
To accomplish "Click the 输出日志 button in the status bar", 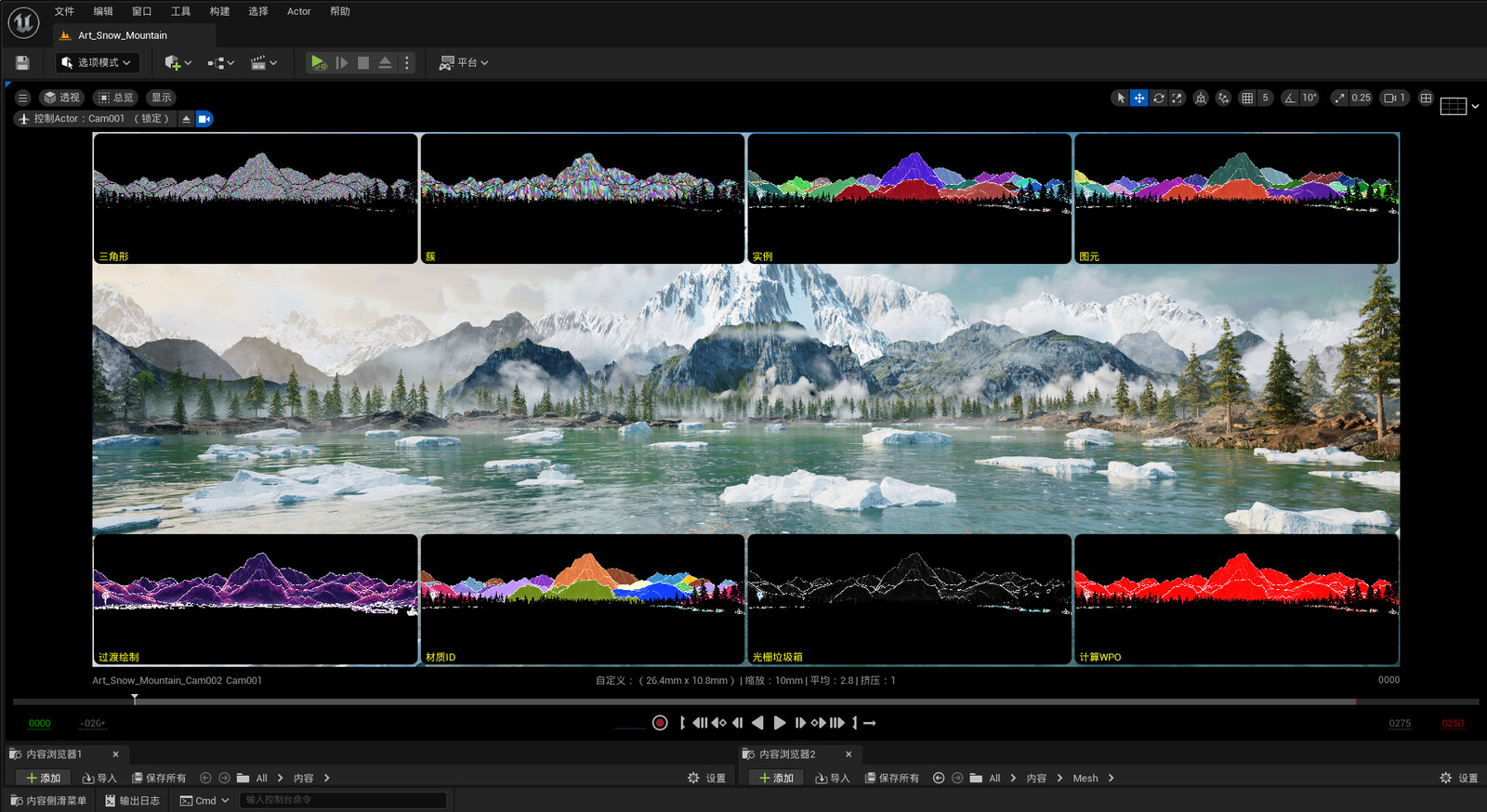I will [132, 800].
